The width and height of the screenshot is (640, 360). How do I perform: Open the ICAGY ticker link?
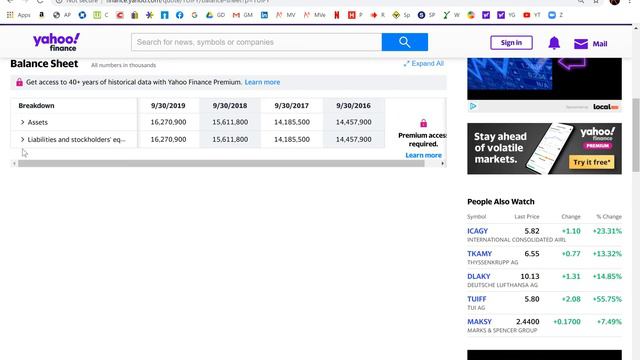tap(478, 231)
